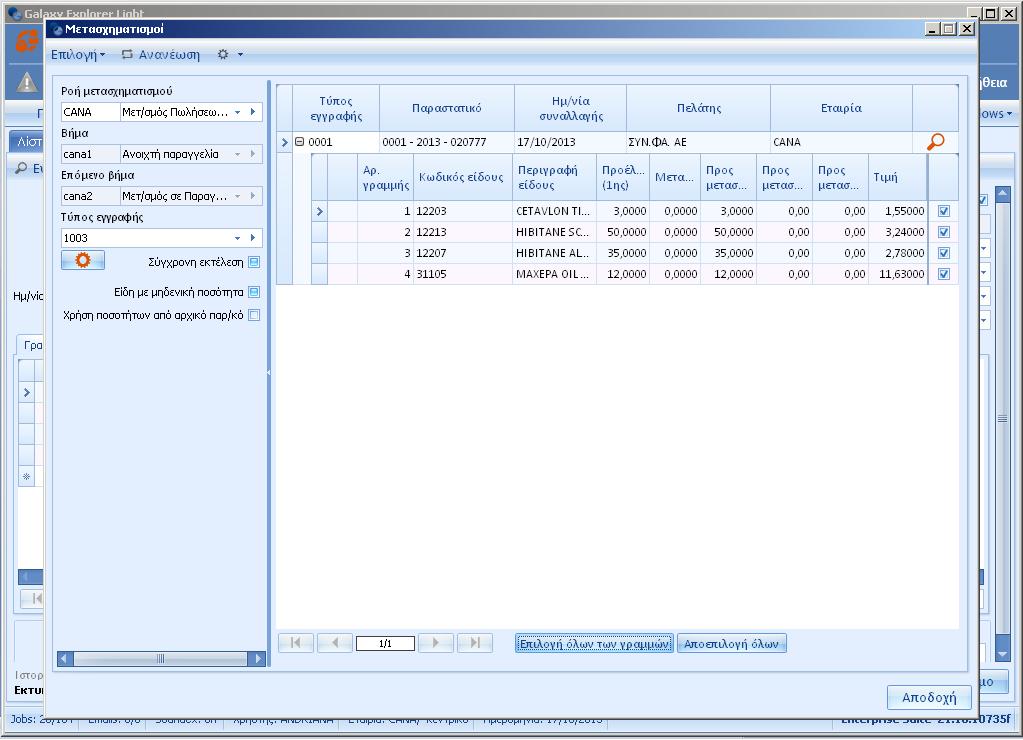Toggle Σύγχρονη εκτέλεση checkbox
1023x740 pixels.
[x=254, y=262]
